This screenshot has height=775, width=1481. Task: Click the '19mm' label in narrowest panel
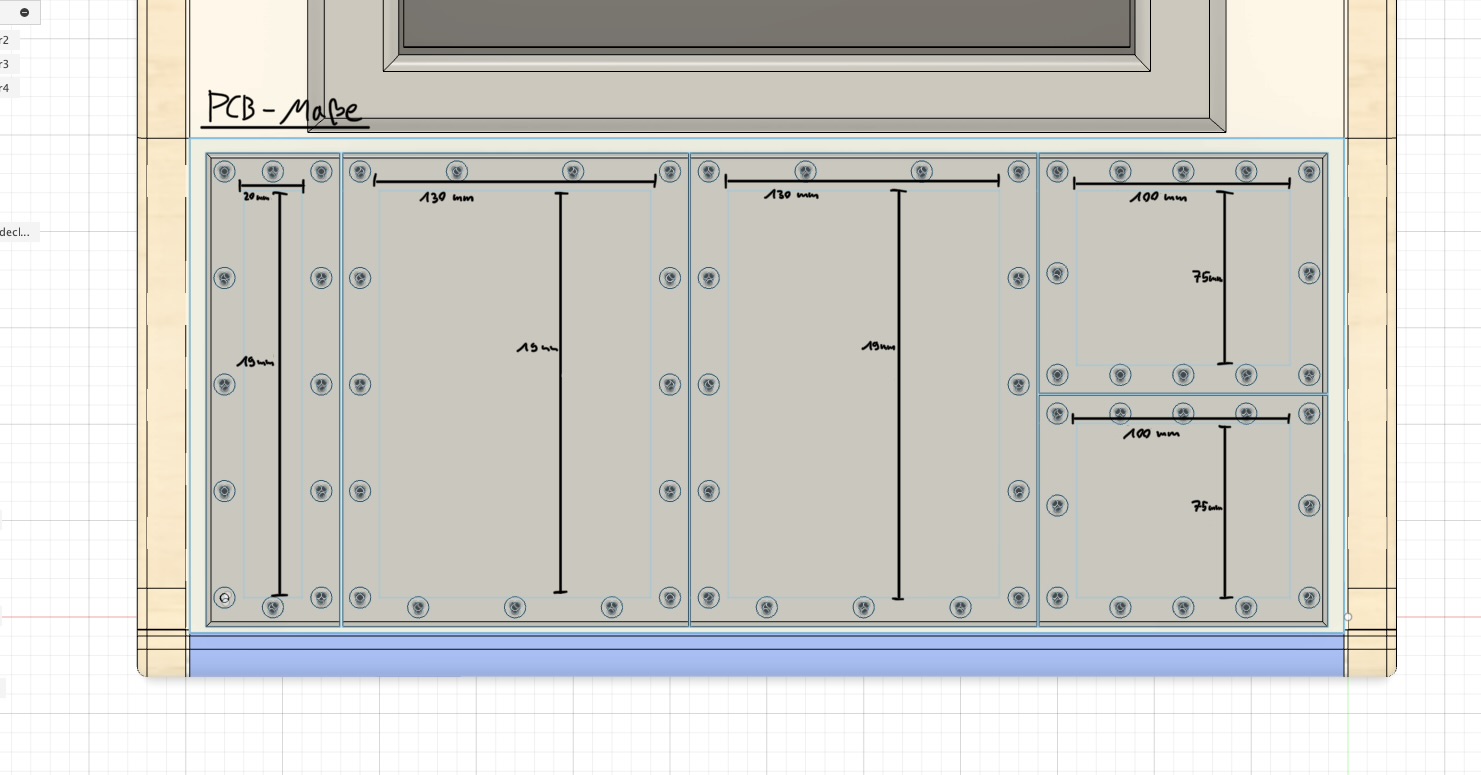coord(254,362)
